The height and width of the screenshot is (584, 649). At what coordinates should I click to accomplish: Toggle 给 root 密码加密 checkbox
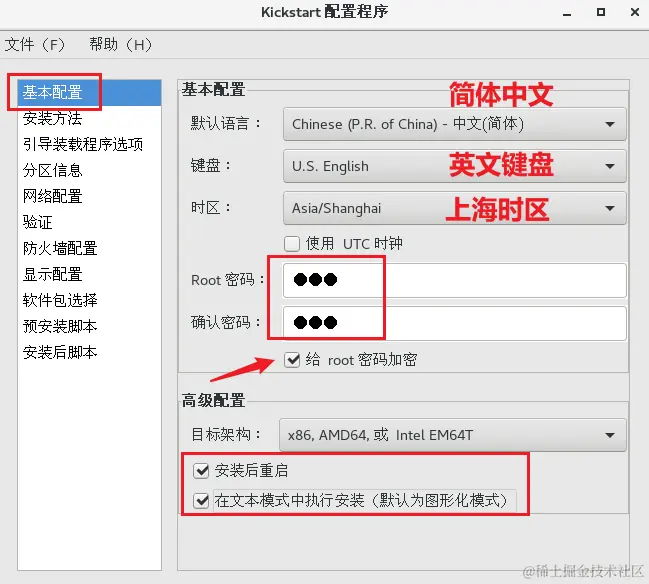292,360
